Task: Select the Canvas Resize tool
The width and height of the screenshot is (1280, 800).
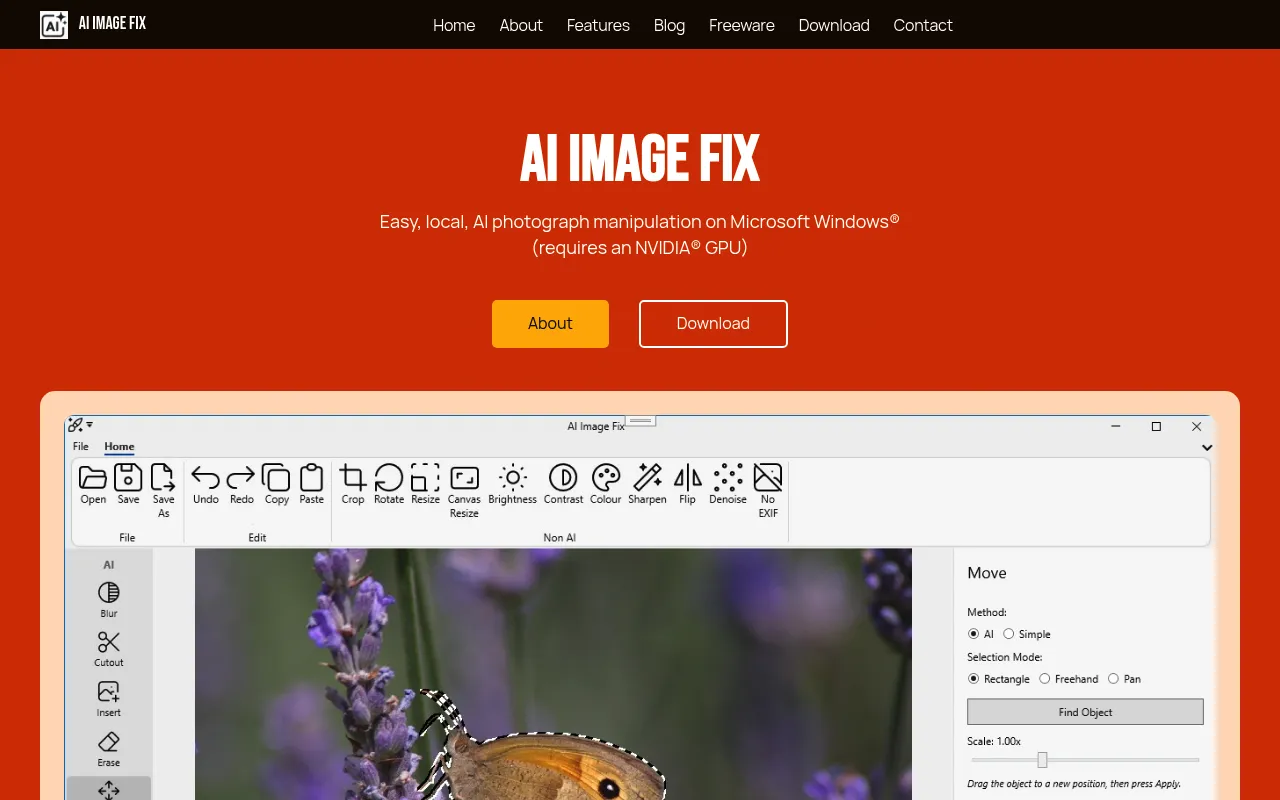Action: [464, 491]
